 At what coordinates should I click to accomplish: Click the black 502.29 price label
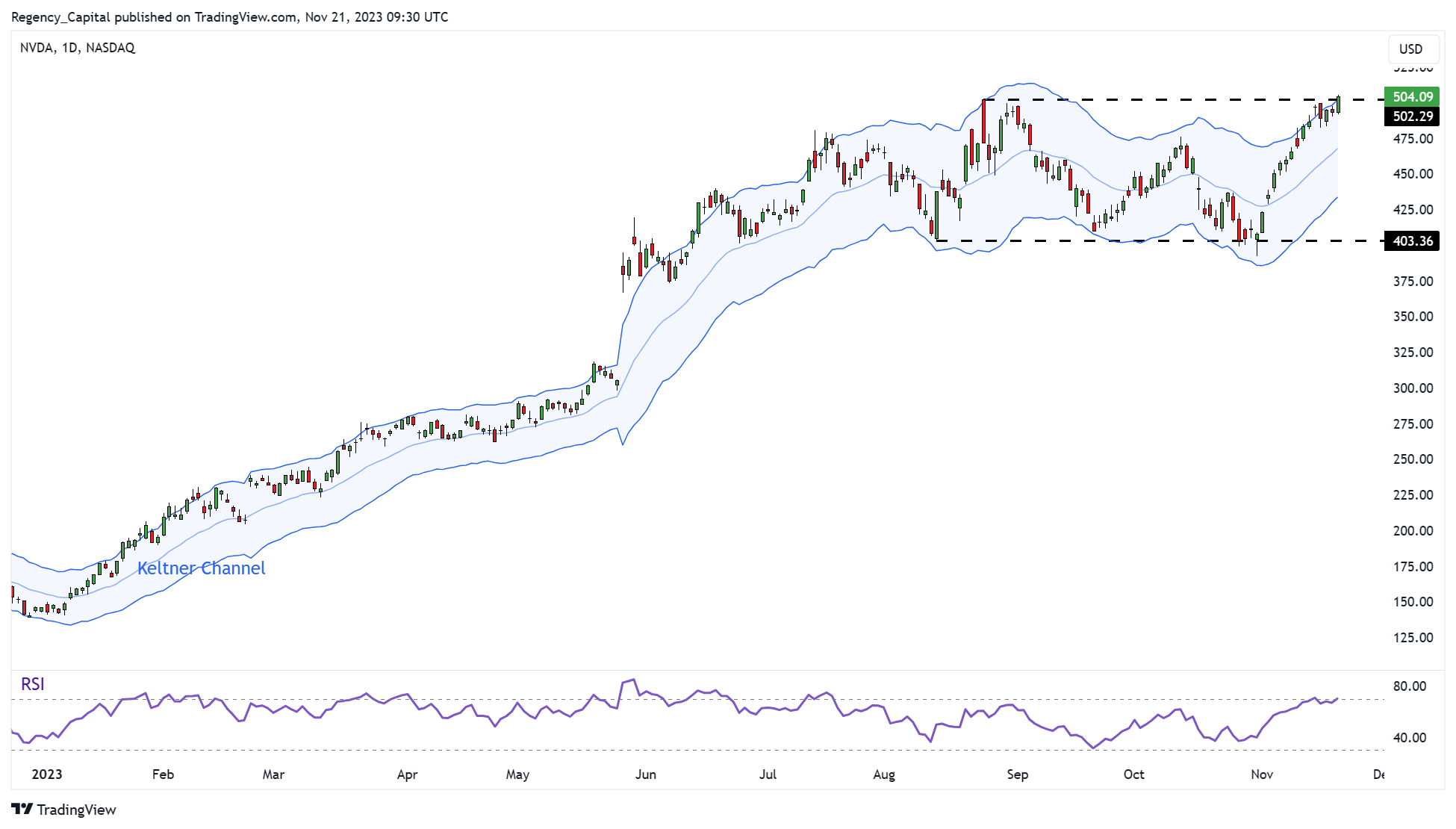[1411, 116]
